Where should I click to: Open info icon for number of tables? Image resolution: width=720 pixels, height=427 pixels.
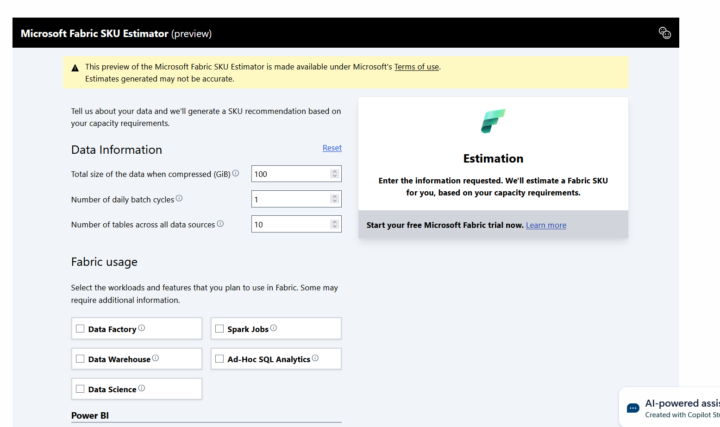click(x=220, y=224)
